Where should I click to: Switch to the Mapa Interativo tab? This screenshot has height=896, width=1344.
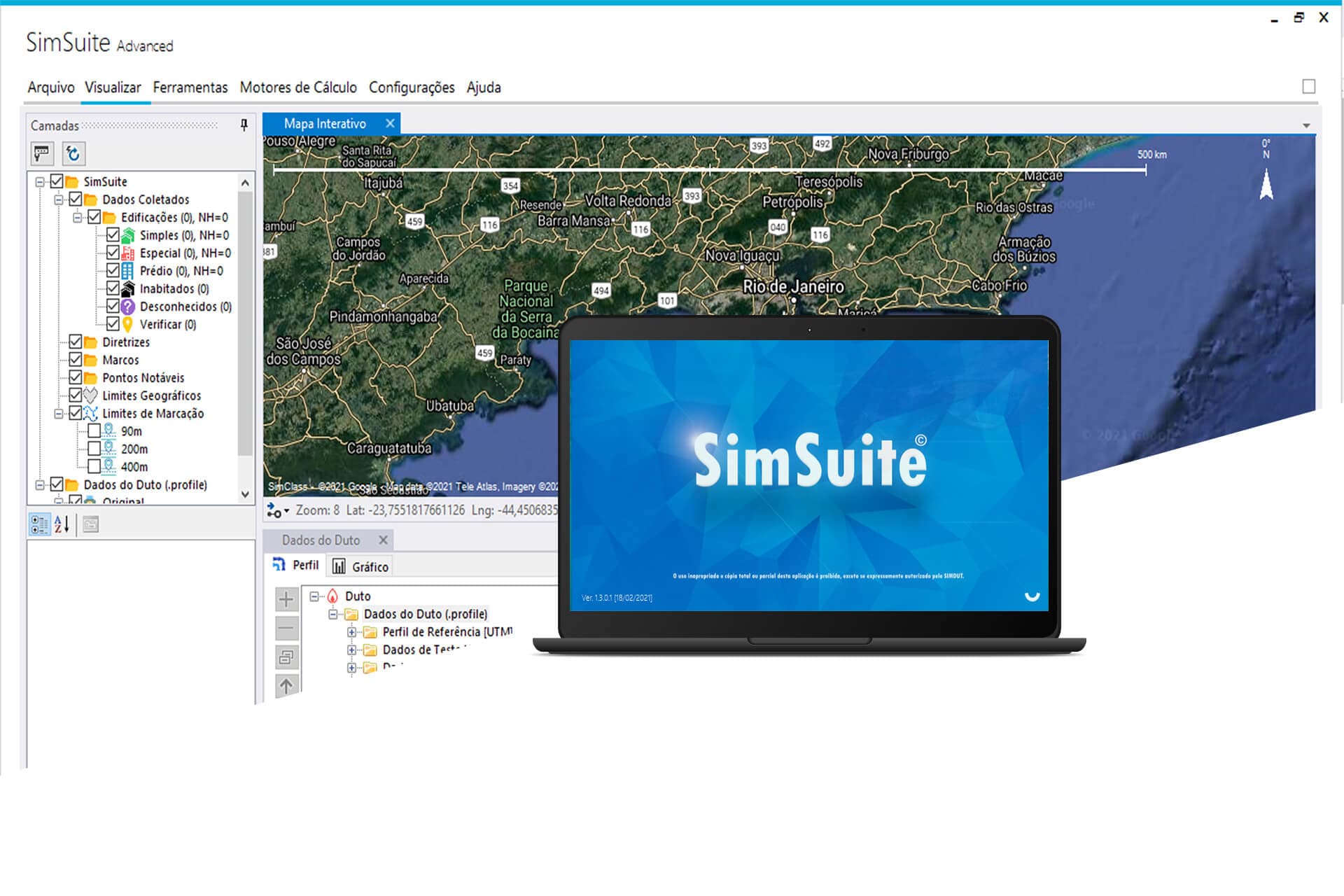pos(325,124)
